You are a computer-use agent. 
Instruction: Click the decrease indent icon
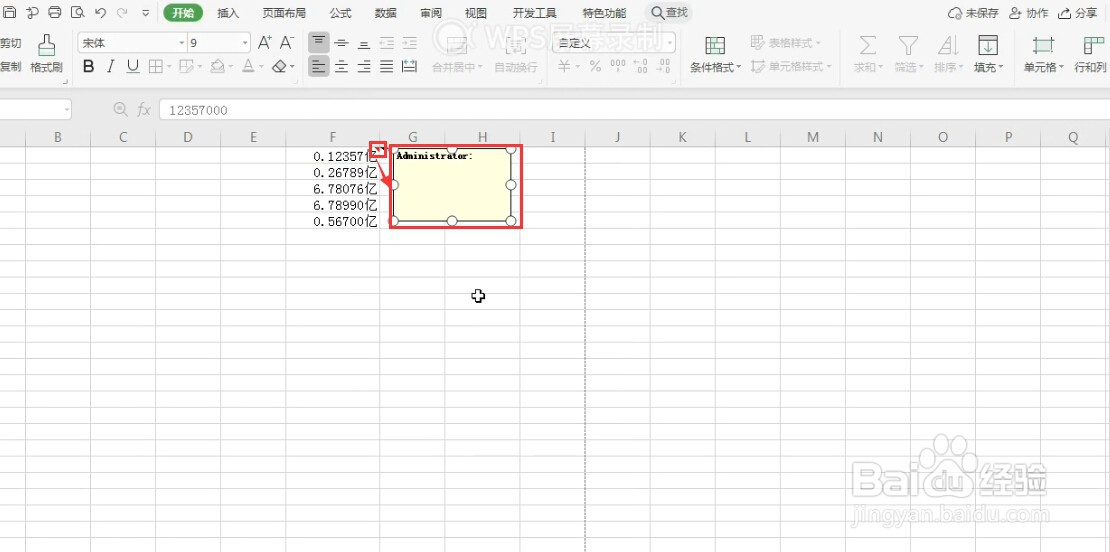387,42
